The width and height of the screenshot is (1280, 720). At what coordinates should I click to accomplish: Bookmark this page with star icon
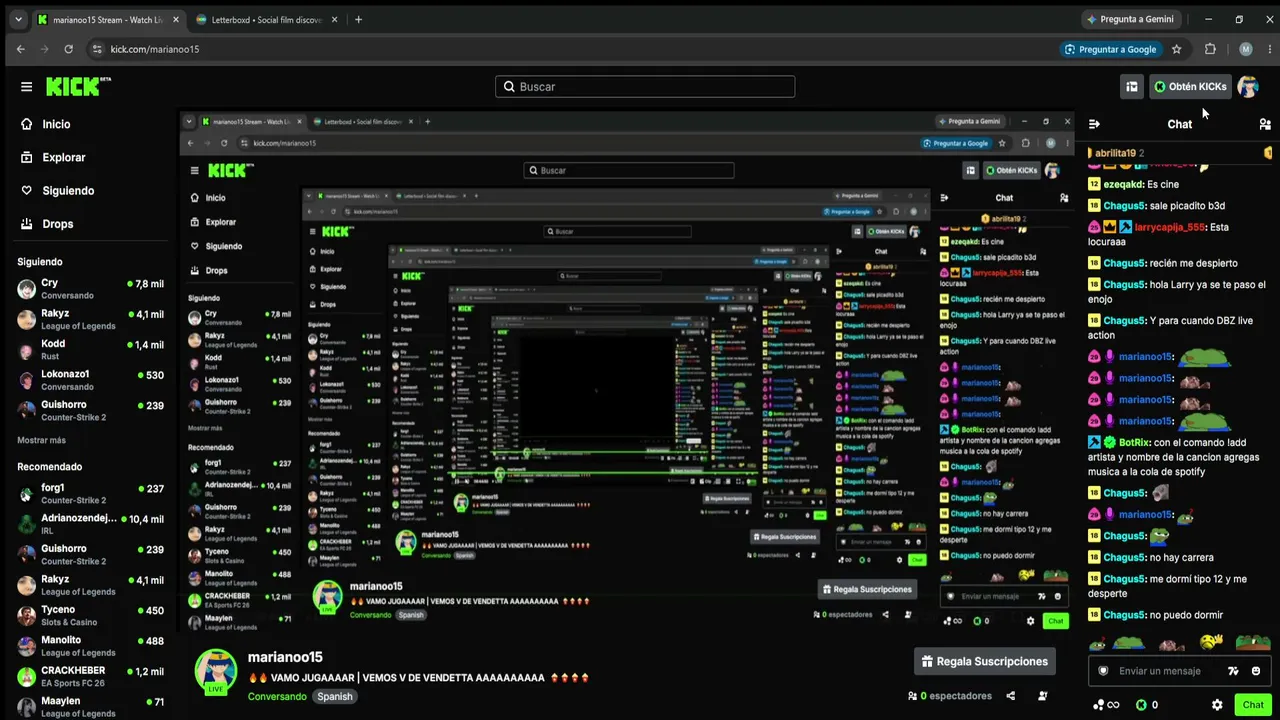1177,49
